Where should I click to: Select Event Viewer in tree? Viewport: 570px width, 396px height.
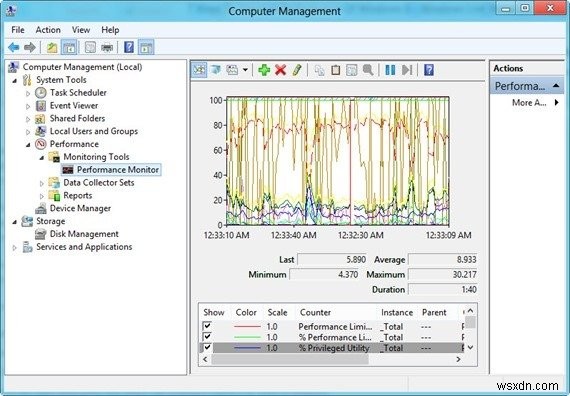74,105
